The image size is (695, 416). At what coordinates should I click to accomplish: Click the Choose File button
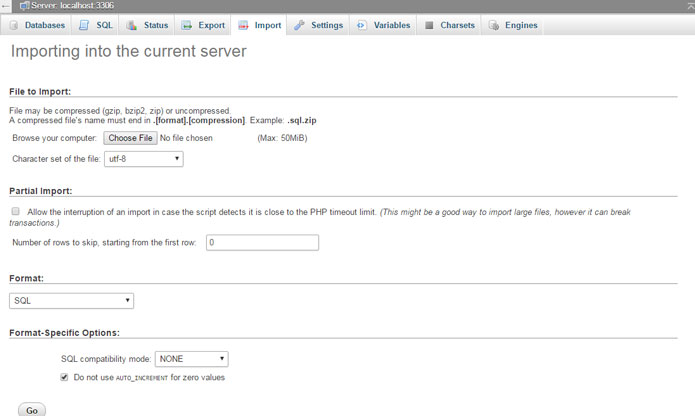click(130, 138)
